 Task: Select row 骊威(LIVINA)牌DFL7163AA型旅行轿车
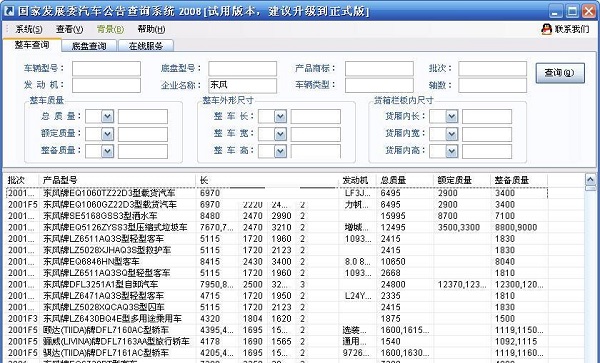[277, 341]
